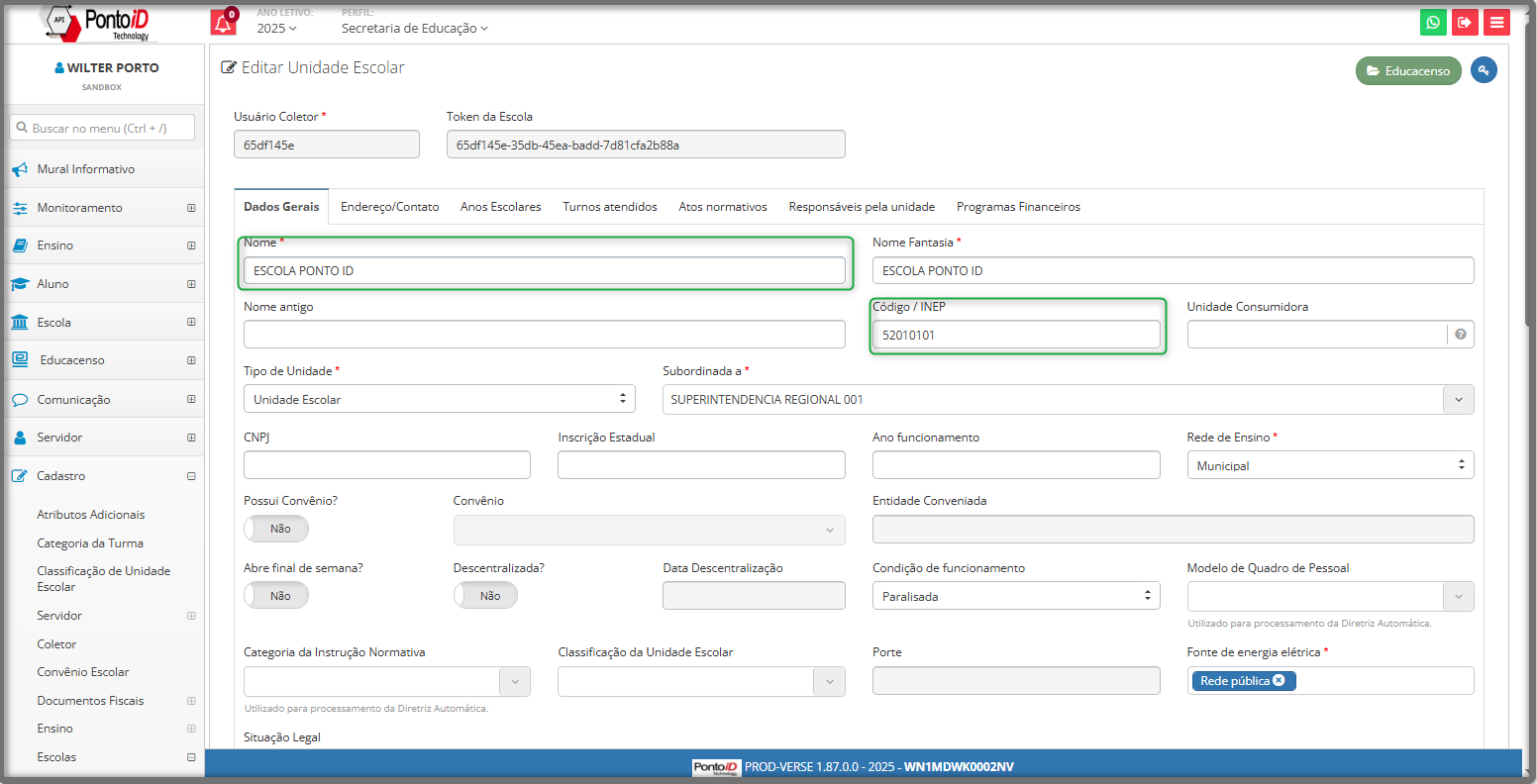Click the blue key icon button

click(x=1484, y=70)
